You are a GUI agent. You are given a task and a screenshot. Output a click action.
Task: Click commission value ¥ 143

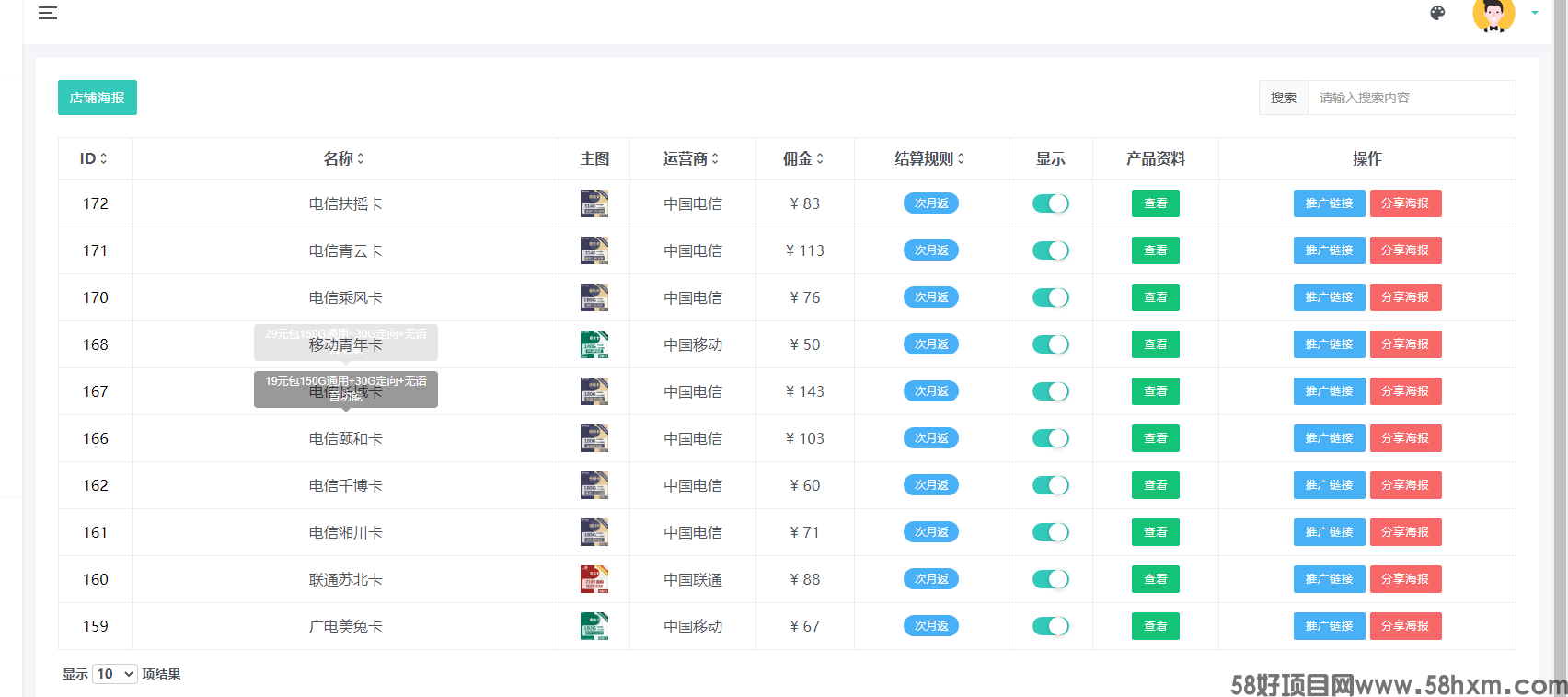click(805, 391)
